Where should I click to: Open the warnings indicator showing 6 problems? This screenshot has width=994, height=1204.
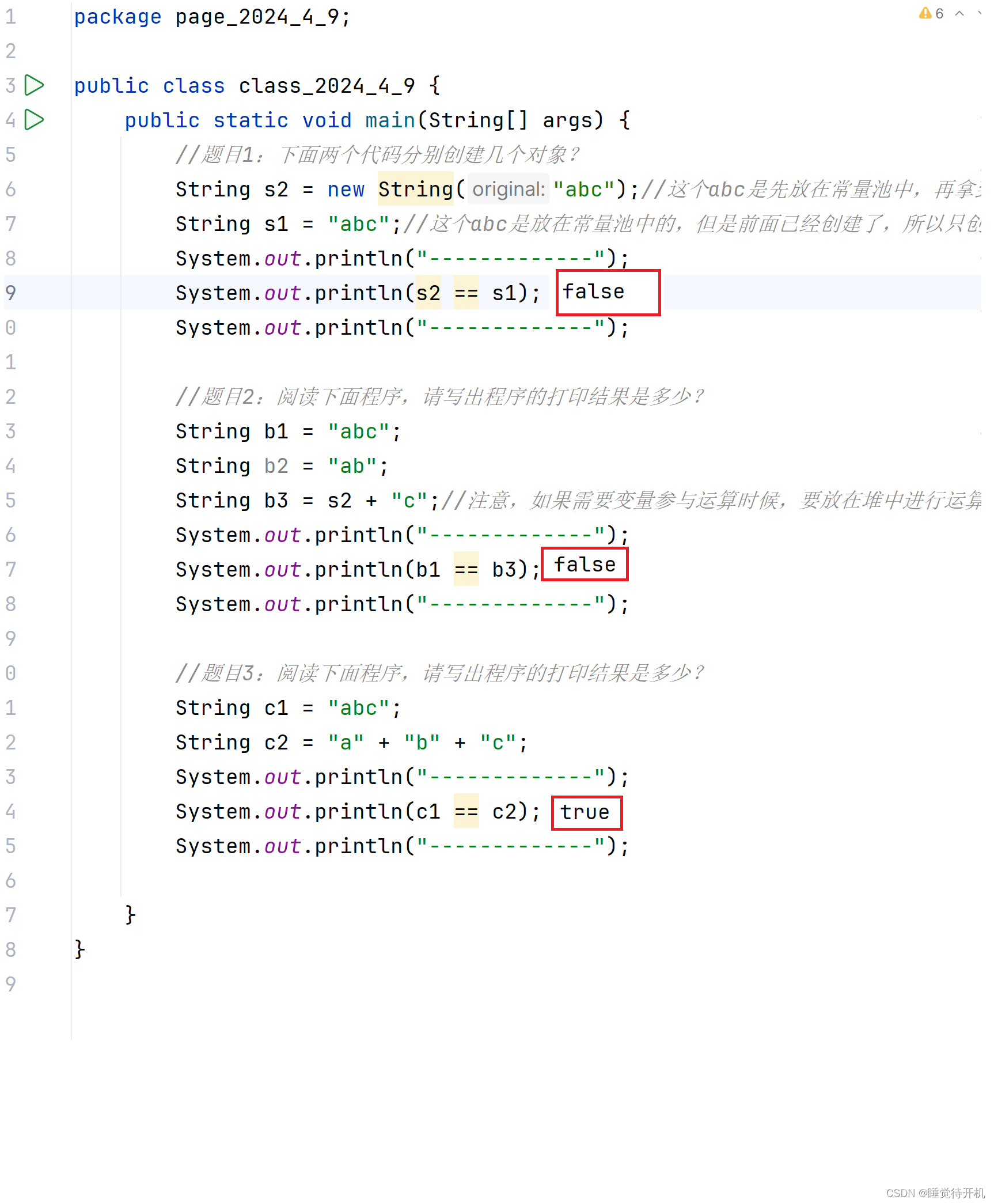[931, 13]
